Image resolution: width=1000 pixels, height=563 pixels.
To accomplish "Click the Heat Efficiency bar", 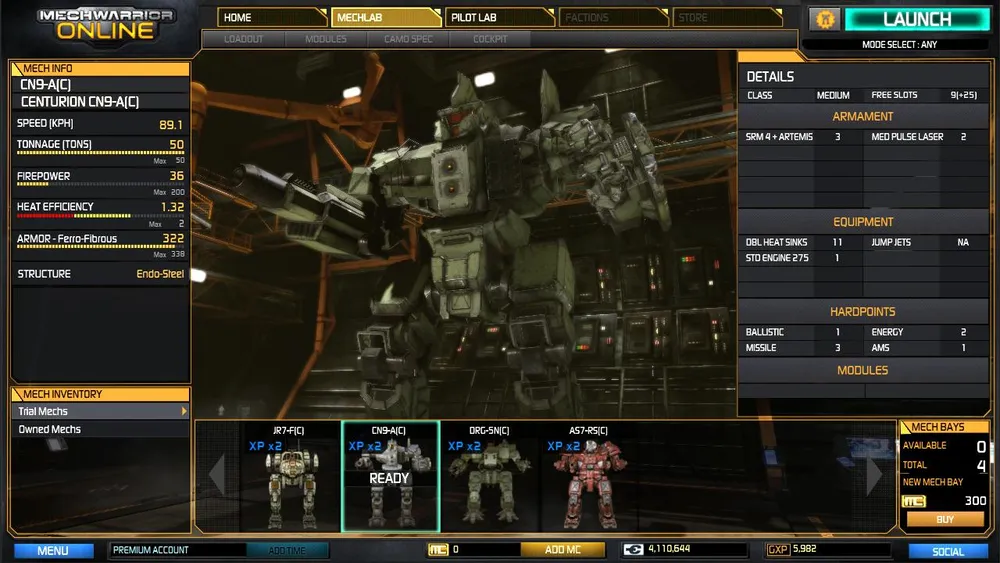I will pyautogui.click(x=101, y=216).
